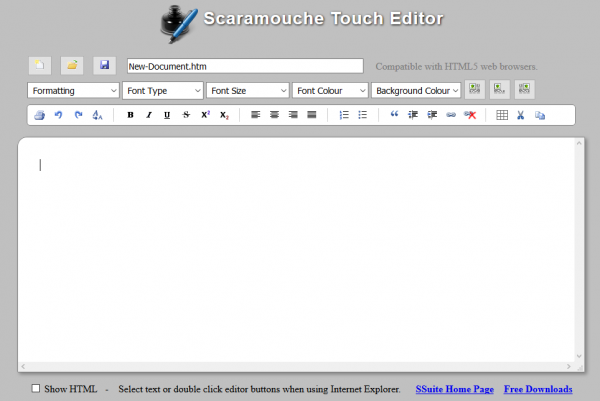The width and height of the screenshot is (600, 401).
Task: Click the horizontal scrollbar right arrow
Action: 569,367
